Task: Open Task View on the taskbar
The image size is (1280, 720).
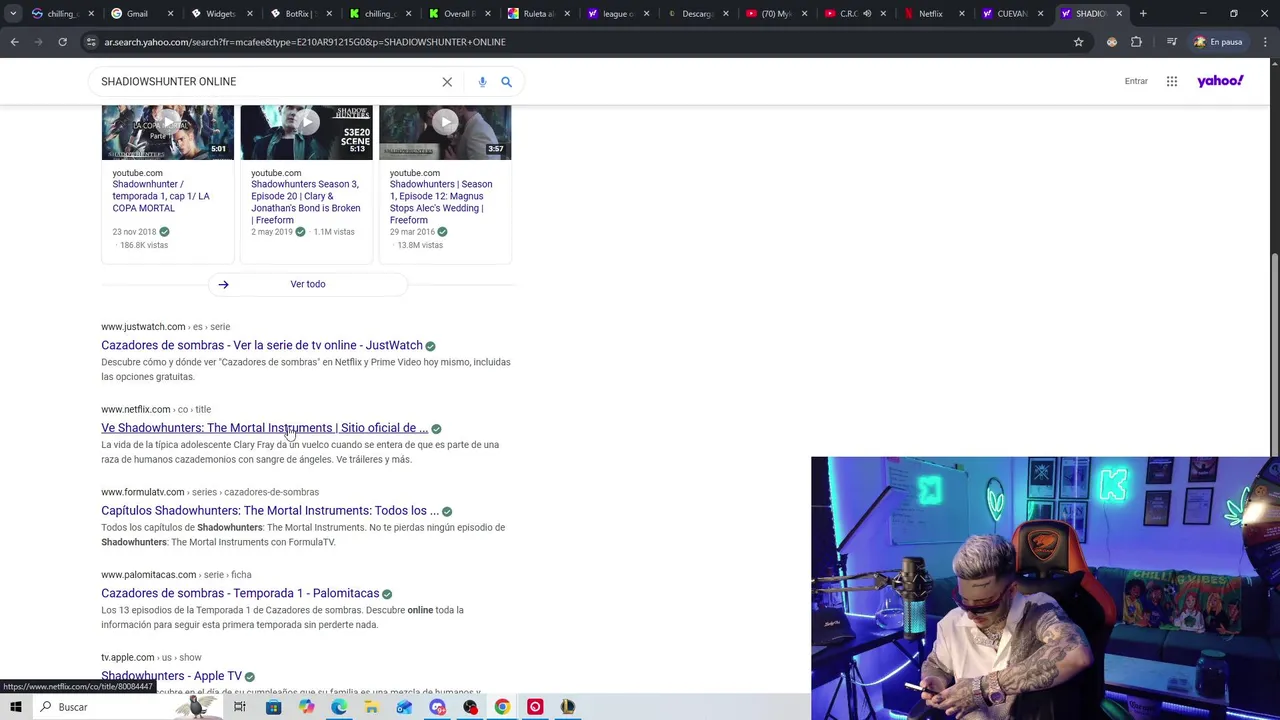Action: click(240, 707)
